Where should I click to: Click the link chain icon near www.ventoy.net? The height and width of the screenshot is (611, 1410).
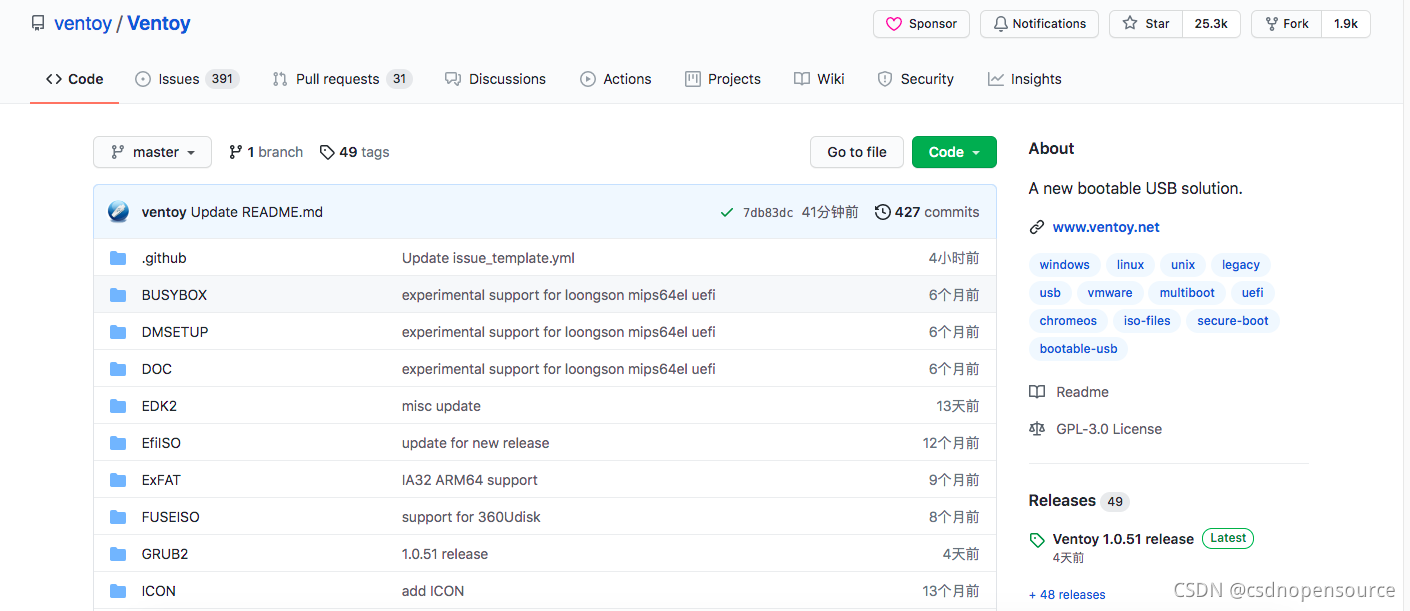(1037, 227)
